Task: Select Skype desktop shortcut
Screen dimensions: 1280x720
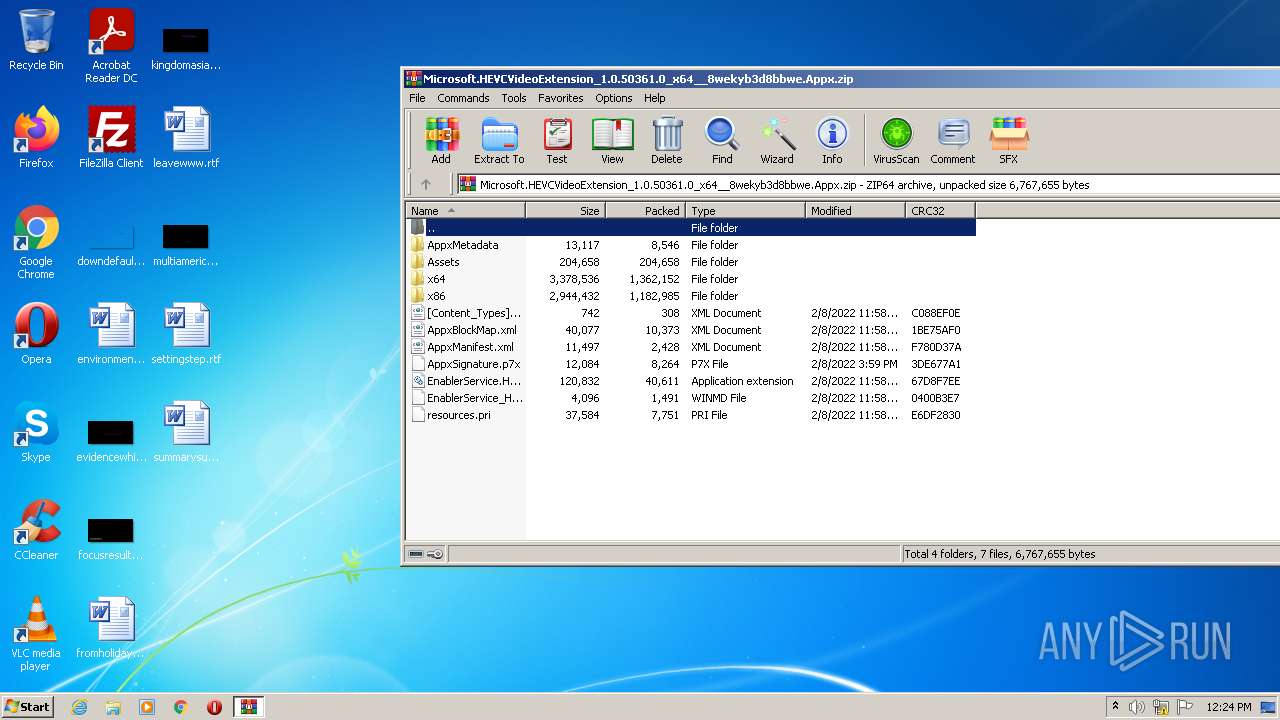Action: [36, 431]
